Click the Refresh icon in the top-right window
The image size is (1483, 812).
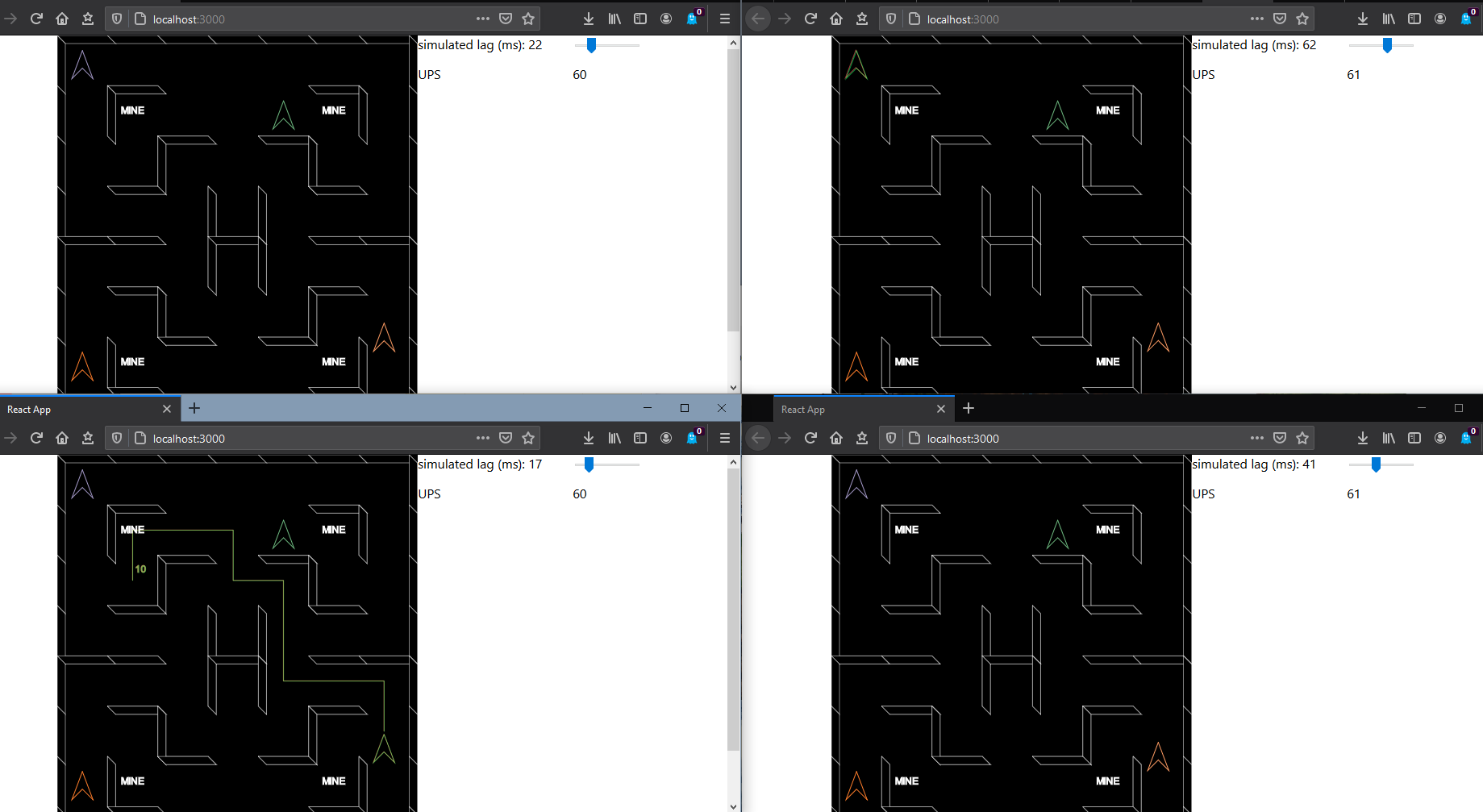(x=810, y=19)
